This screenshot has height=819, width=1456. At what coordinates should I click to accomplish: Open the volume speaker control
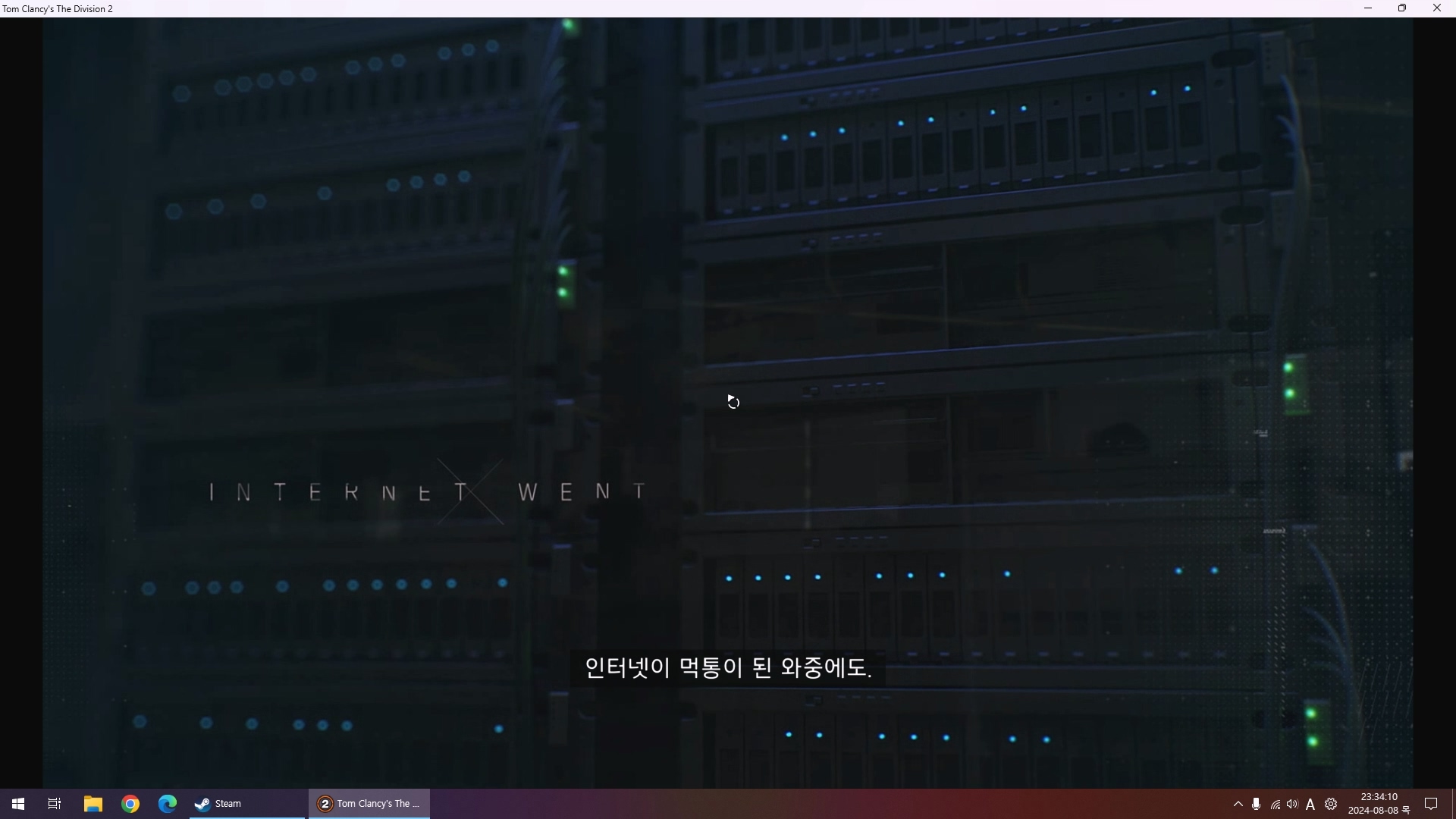click(x=1292, y=804)
